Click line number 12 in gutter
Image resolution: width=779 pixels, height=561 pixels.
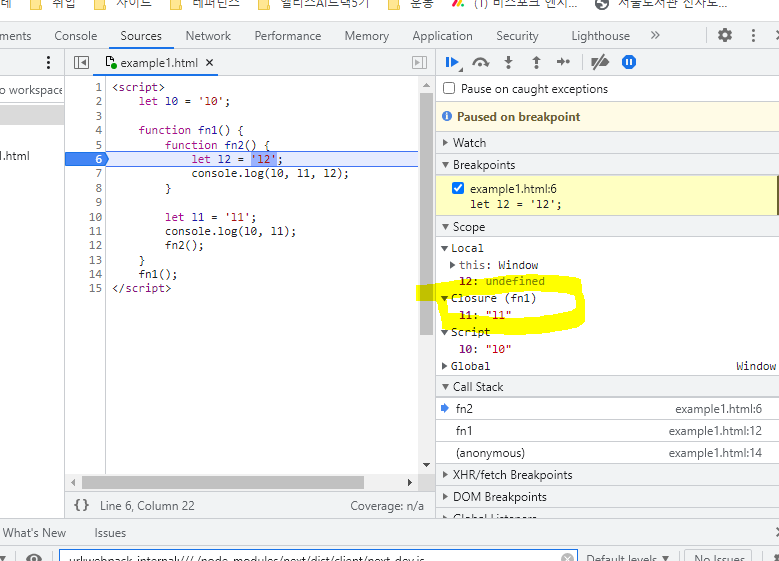click(95, 245)
